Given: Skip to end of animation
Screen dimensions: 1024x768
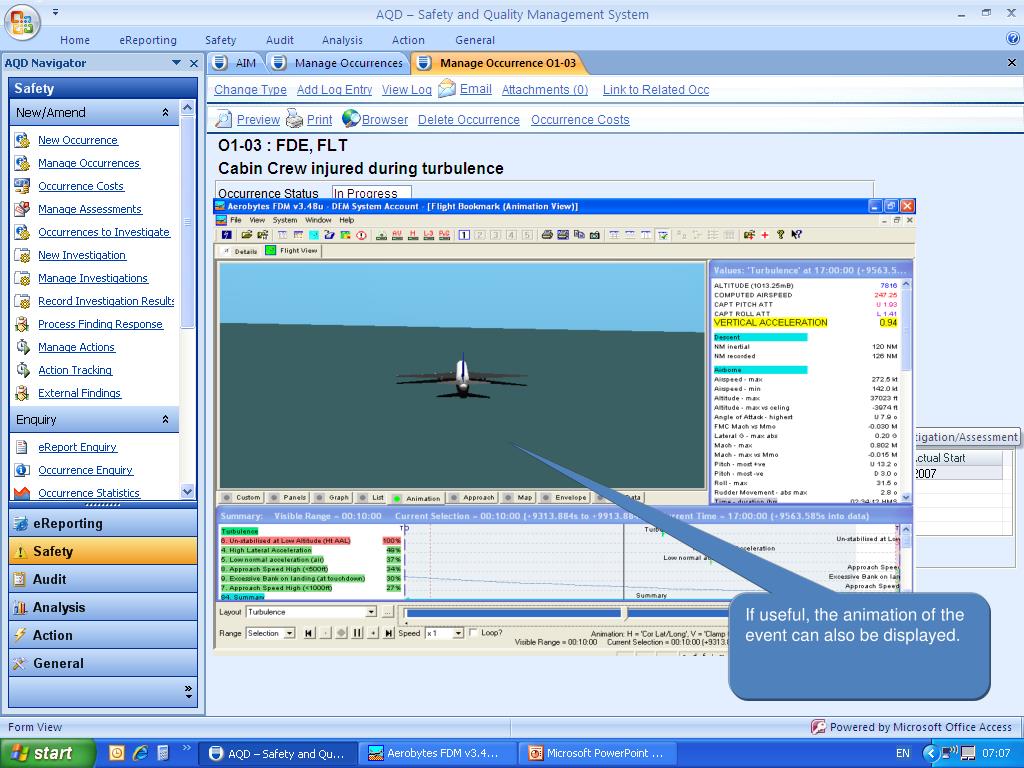Looking at the screenshot, I should [389, 633].
